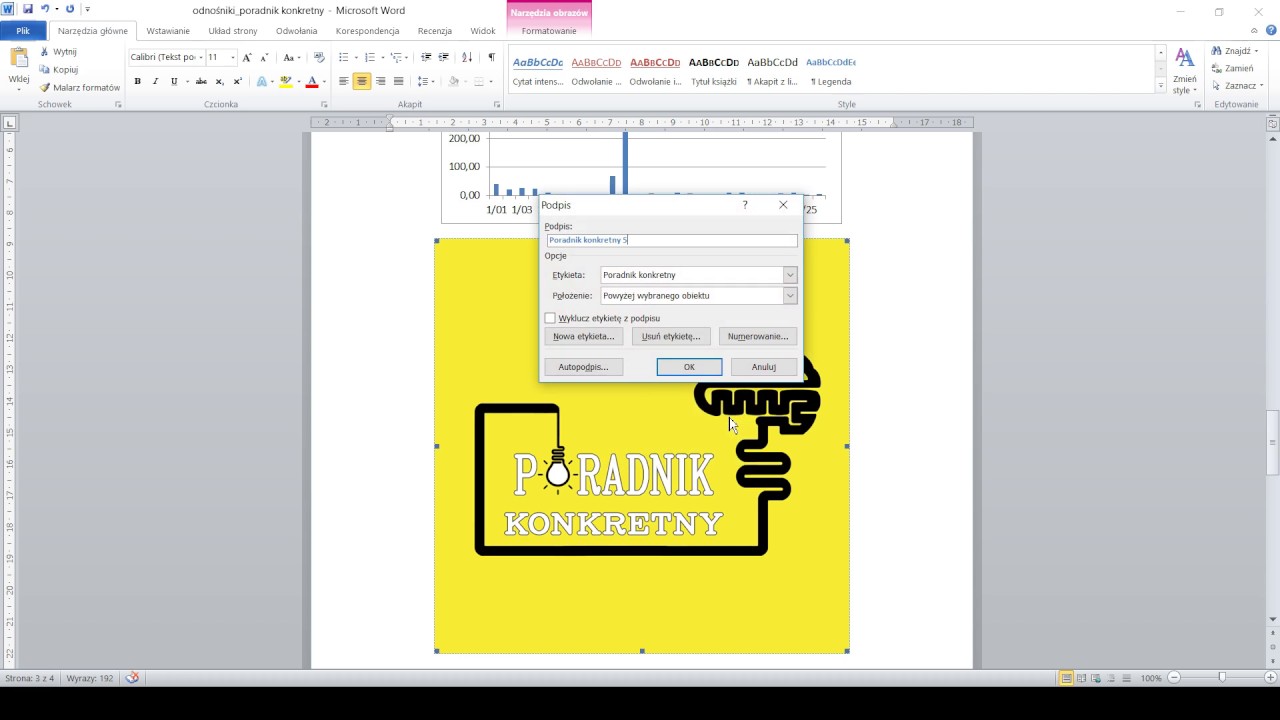This screenshot has width=1280, height=720.
Task: Increase paragraph indent
Action: click(x=444, y=57)
